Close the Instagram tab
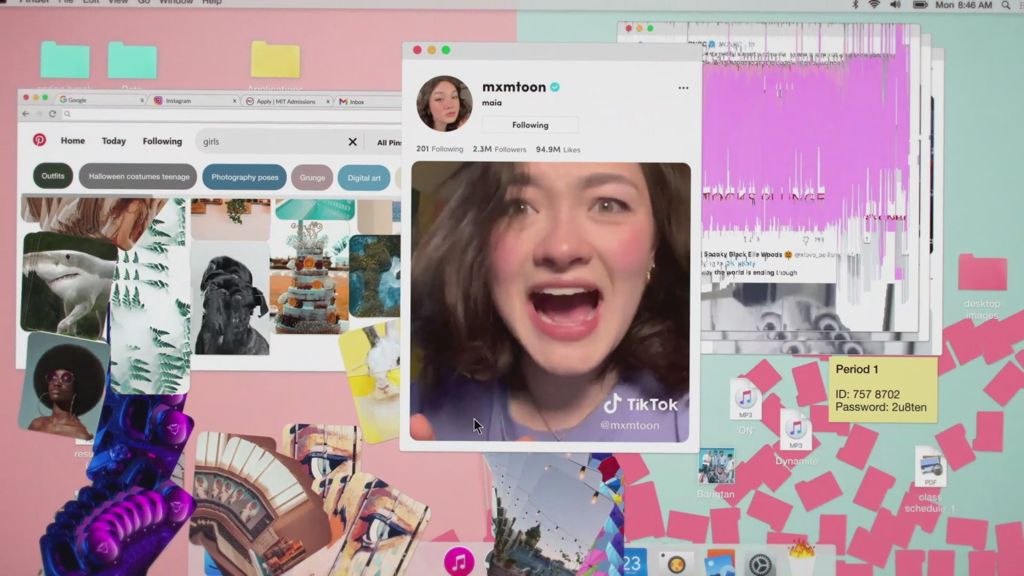 point(234,101)
